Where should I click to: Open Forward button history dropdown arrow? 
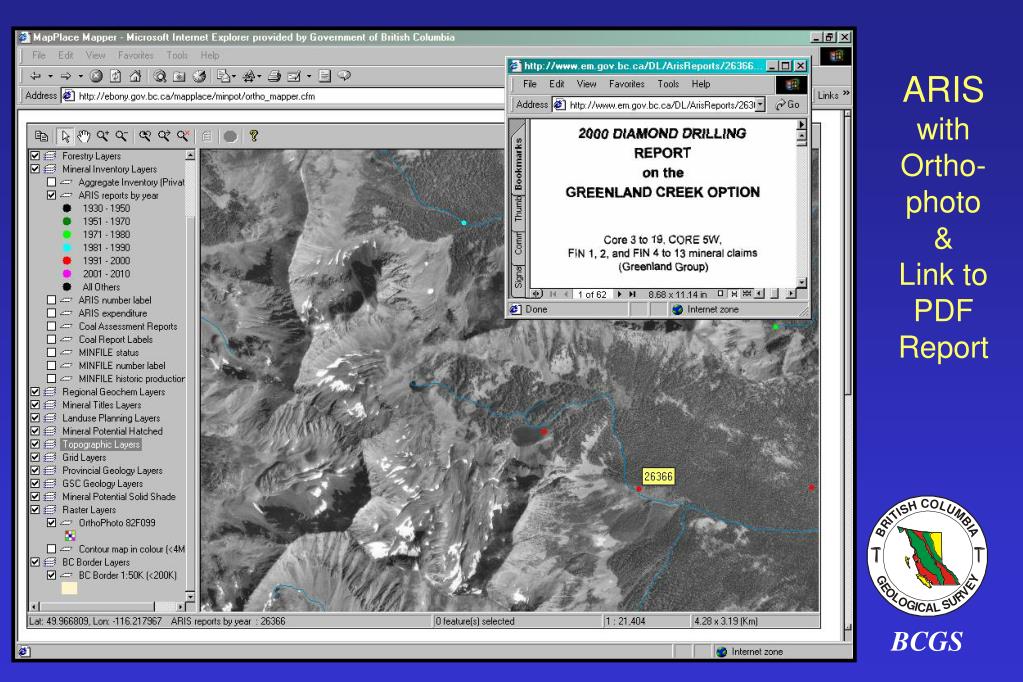80,76
